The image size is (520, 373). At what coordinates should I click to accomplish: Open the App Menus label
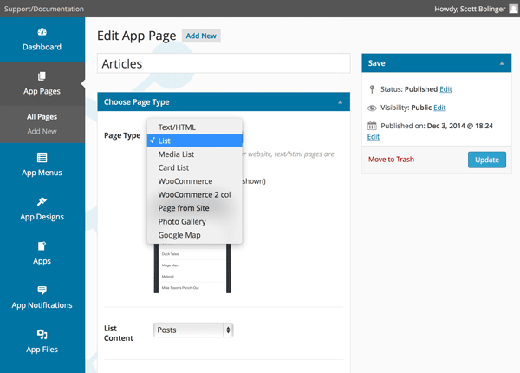42,173
